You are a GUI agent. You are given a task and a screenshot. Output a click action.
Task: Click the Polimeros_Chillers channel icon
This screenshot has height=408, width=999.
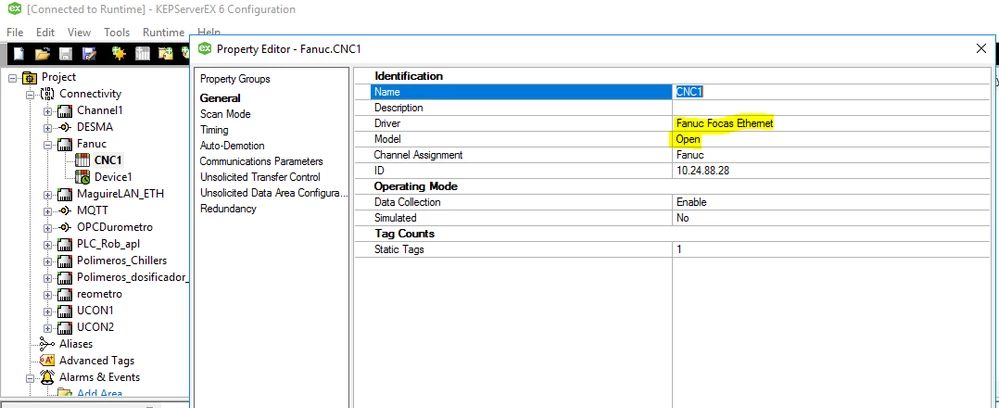click(65, 261)
